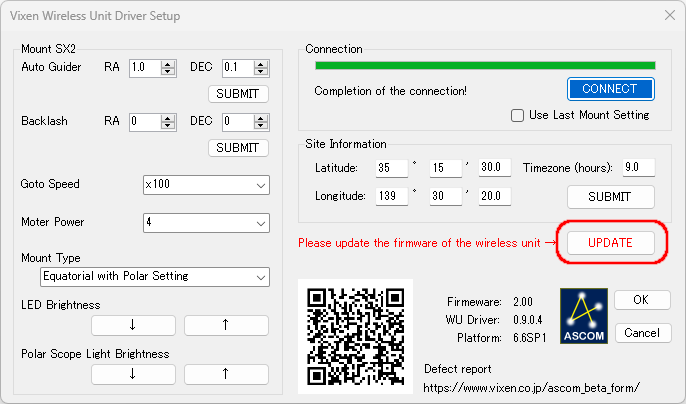Increment the Auto Guider RA spinner
Viewport: 686px width, 404px height.
(x=169, y=64)
